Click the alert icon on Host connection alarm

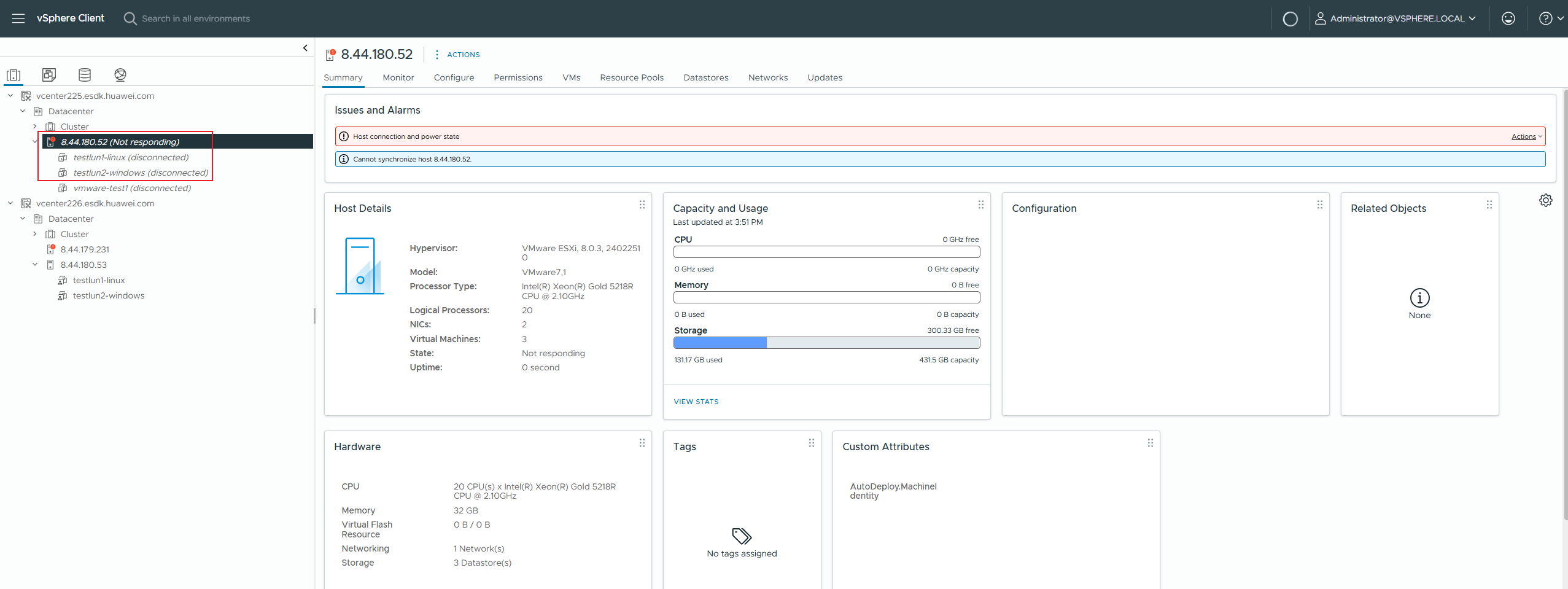tap(344, 136)
